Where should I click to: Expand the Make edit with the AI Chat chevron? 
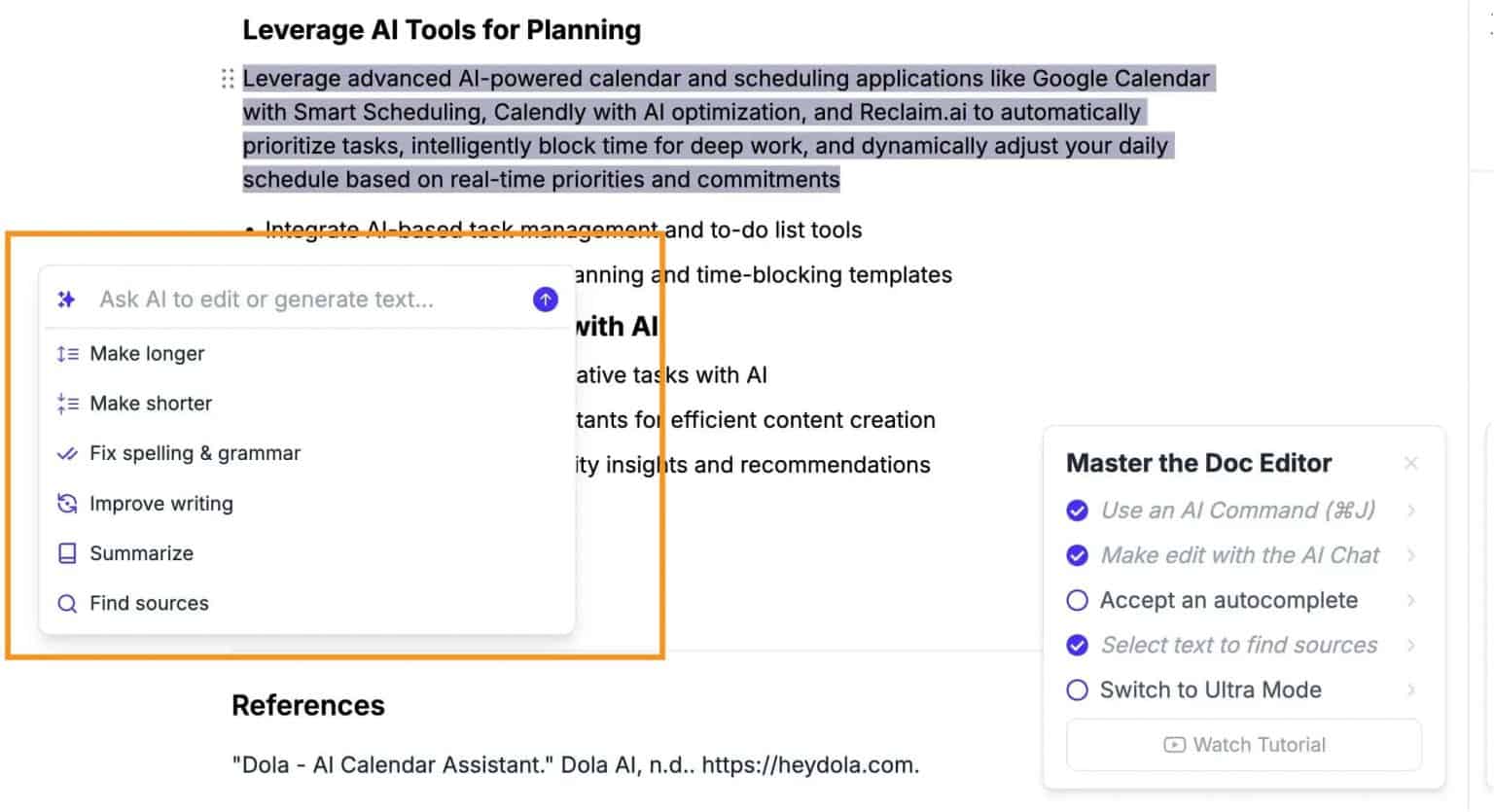click(x=1412, y=555)
